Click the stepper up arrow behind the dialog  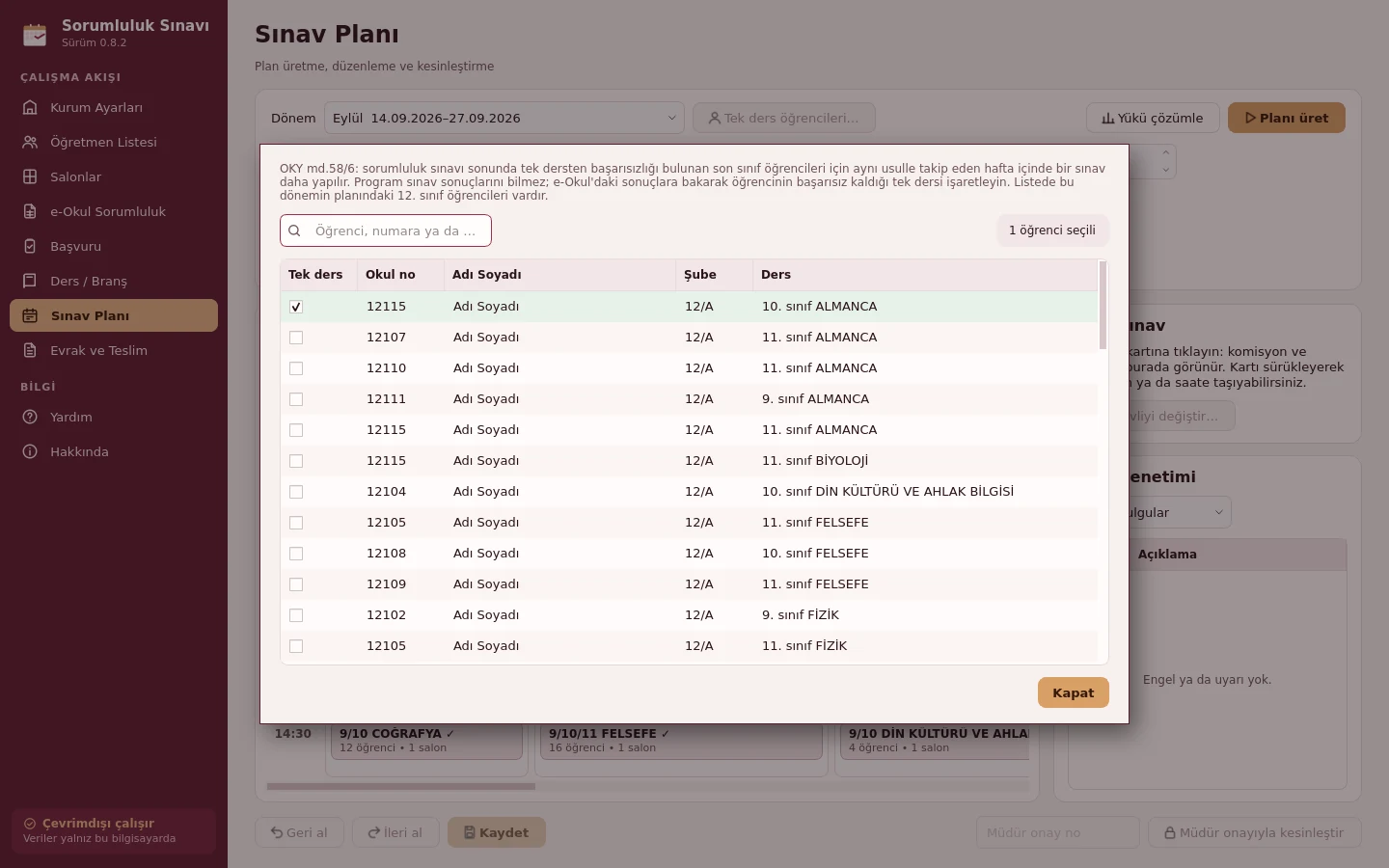point(1166,152)
